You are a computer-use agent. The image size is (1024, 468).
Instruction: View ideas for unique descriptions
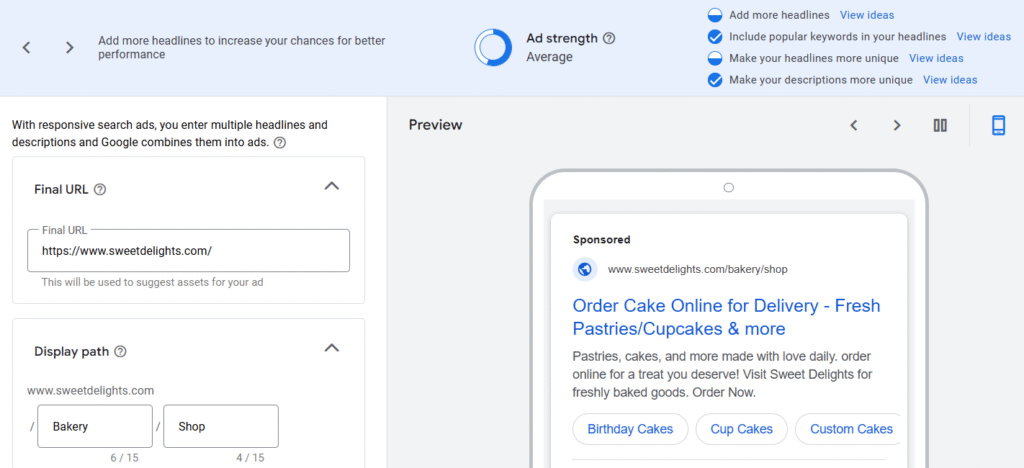(950, 80)
